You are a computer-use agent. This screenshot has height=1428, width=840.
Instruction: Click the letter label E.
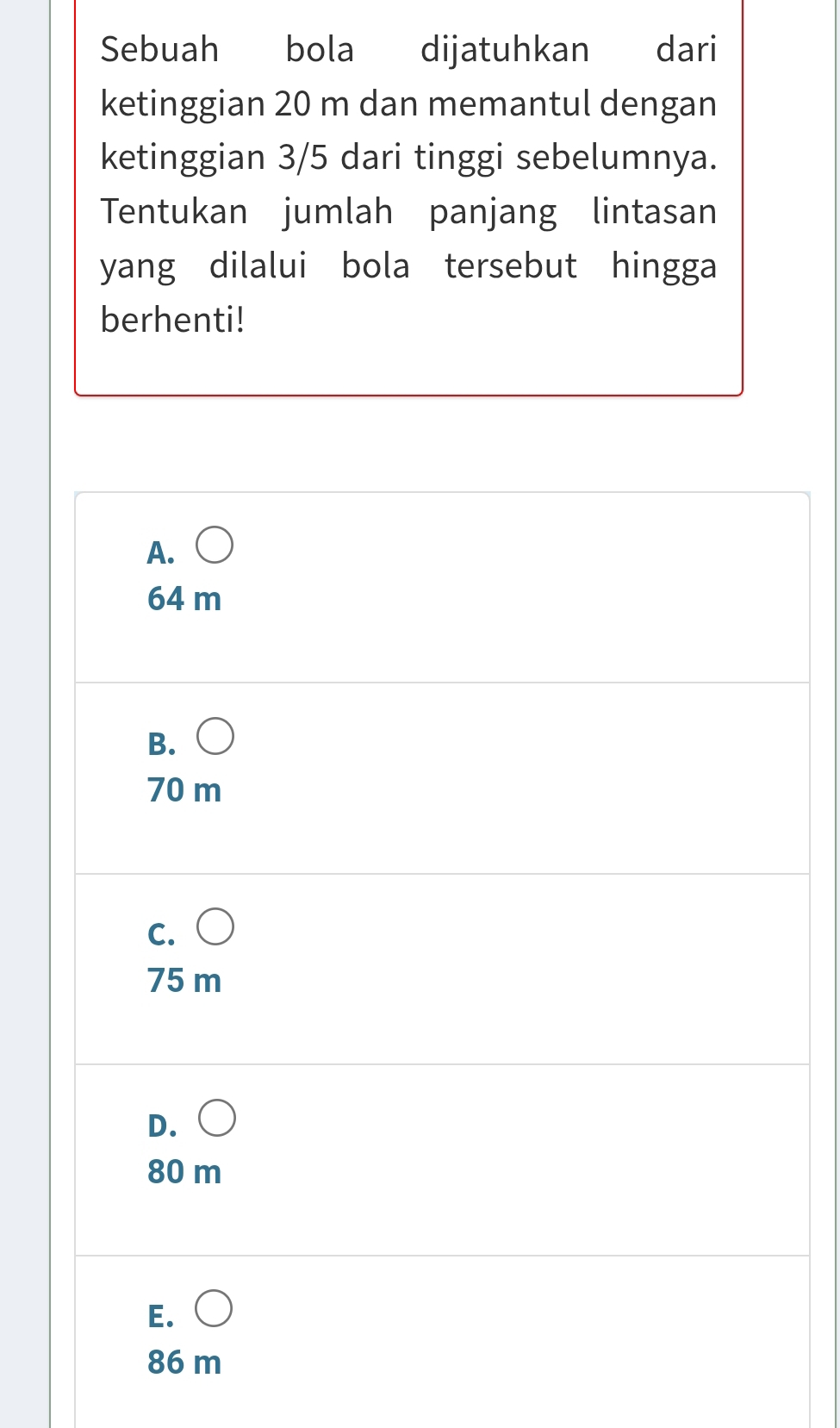160,1317
